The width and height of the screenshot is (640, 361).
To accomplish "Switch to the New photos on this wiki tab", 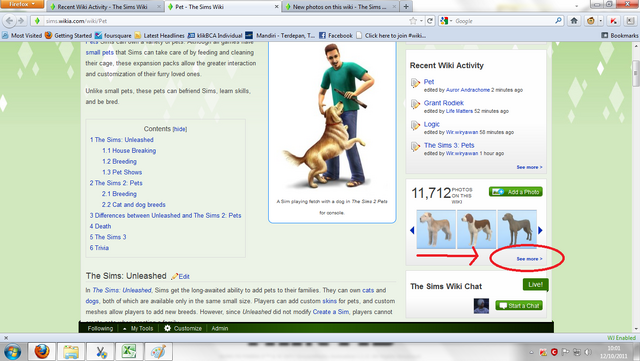I will [339, 7].
